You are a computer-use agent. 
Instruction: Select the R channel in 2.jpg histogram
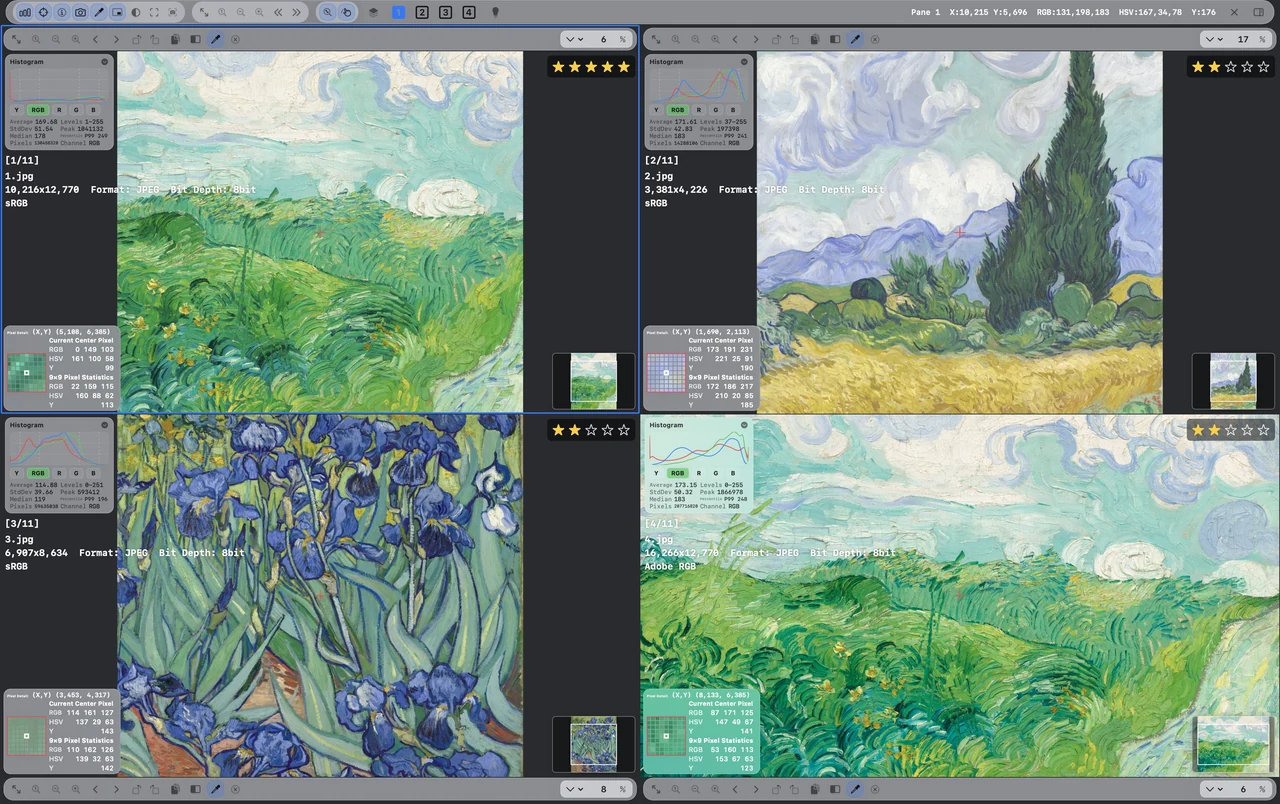[x=699, y=110]
